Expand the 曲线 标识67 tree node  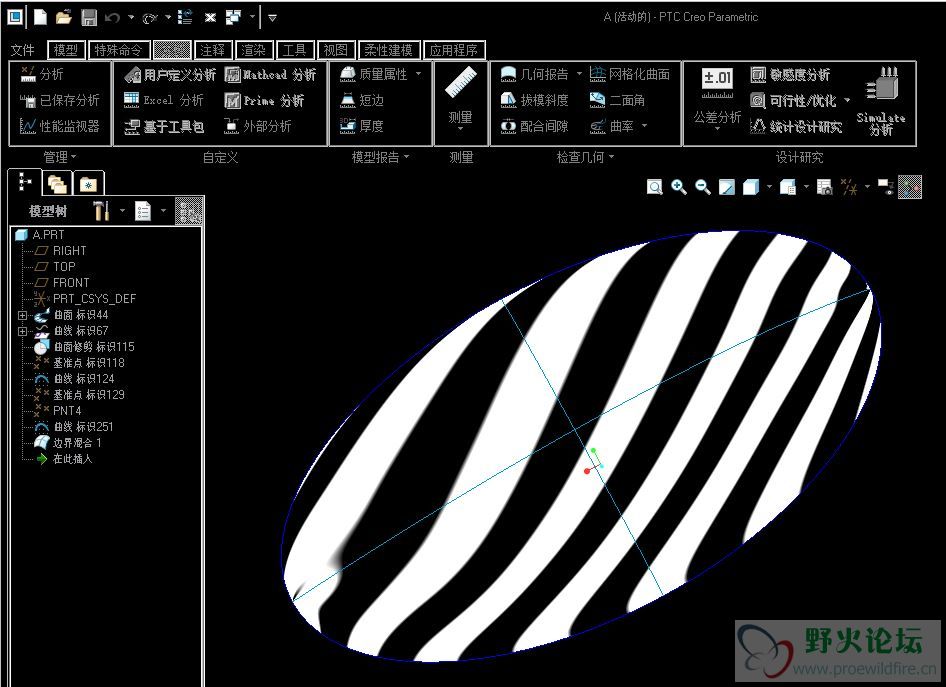pyautogui.click(x=22, y=331)
